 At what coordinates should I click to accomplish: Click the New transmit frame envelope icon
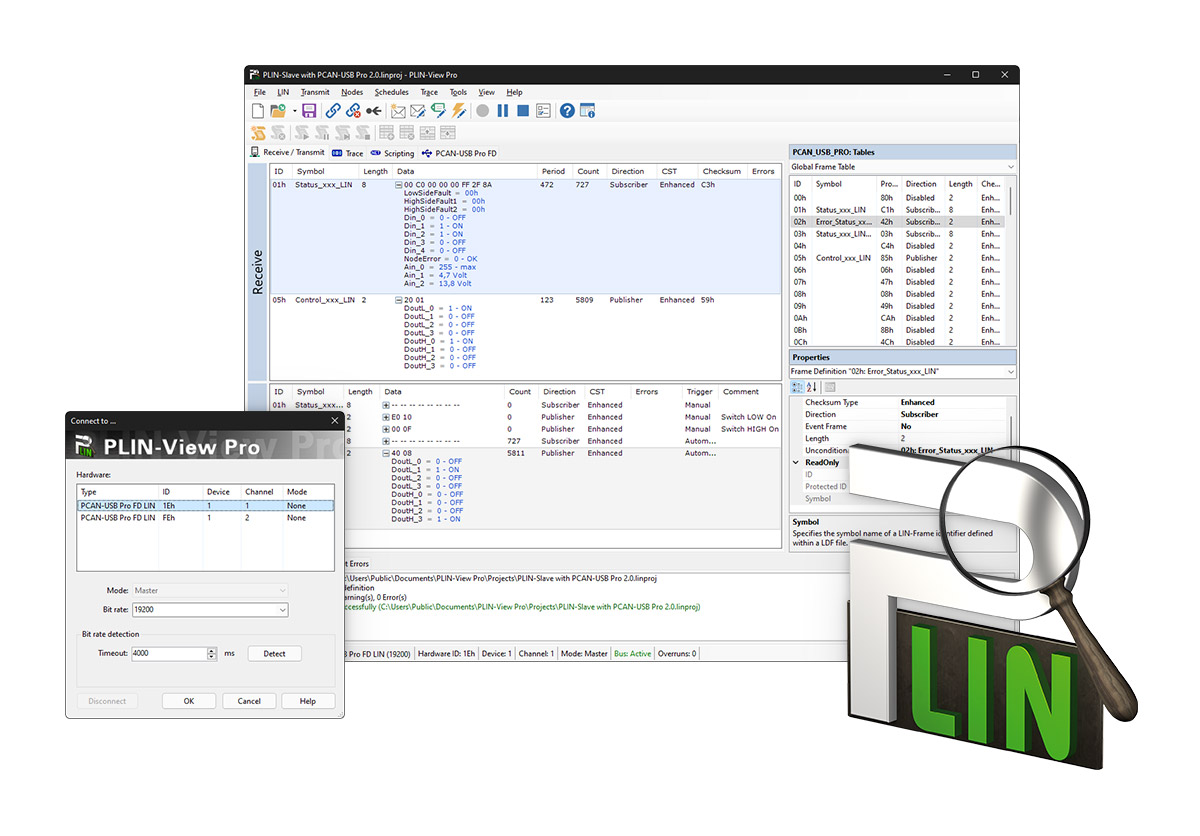point(398,111)
